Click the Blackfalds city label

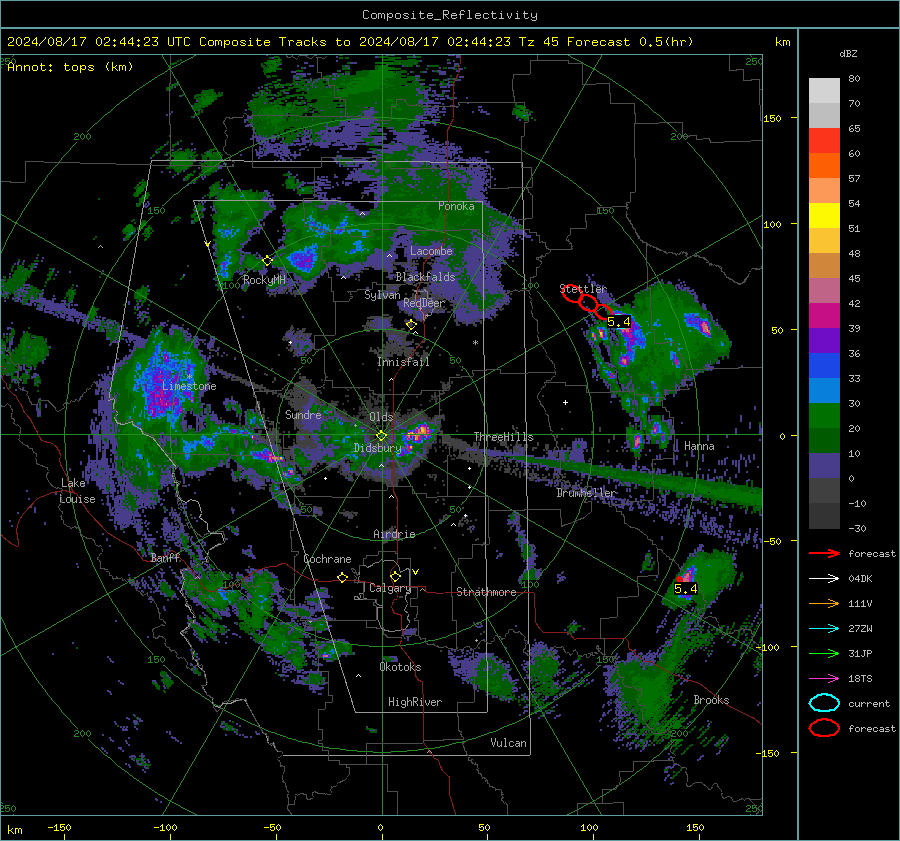[425, 277]
